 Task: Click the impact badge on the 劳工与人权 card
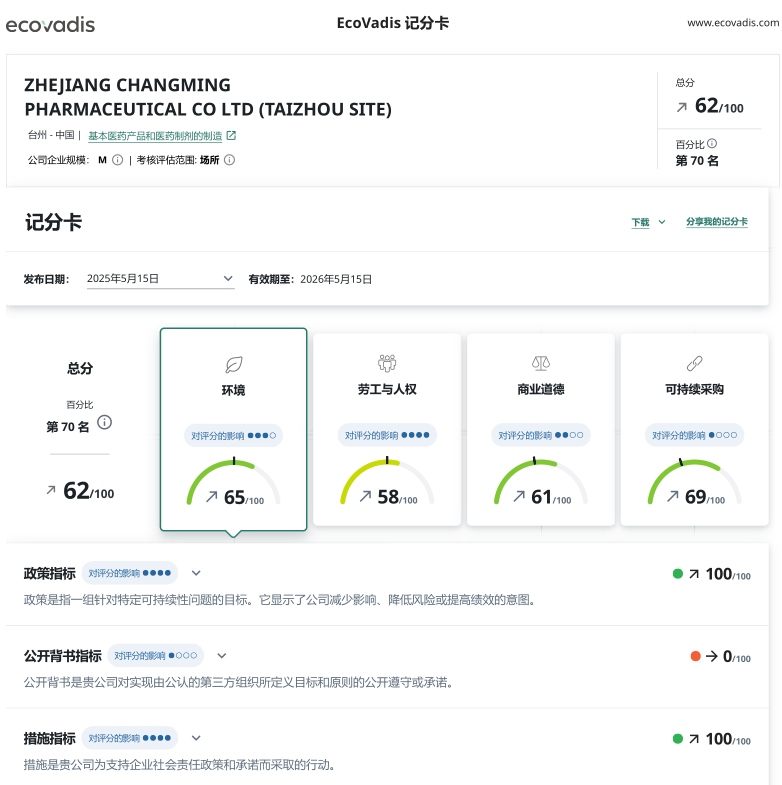(387, 435)
